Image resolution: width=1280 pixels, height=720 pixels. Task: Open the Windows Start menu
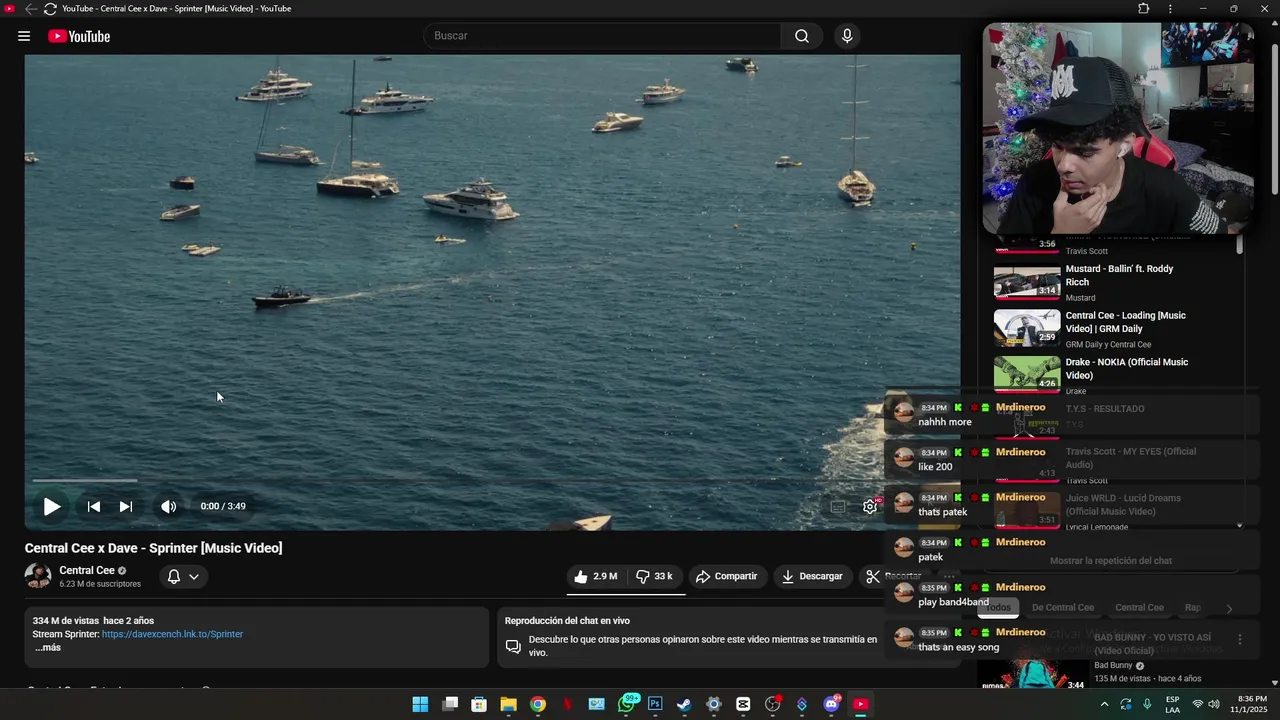[420, 704]
